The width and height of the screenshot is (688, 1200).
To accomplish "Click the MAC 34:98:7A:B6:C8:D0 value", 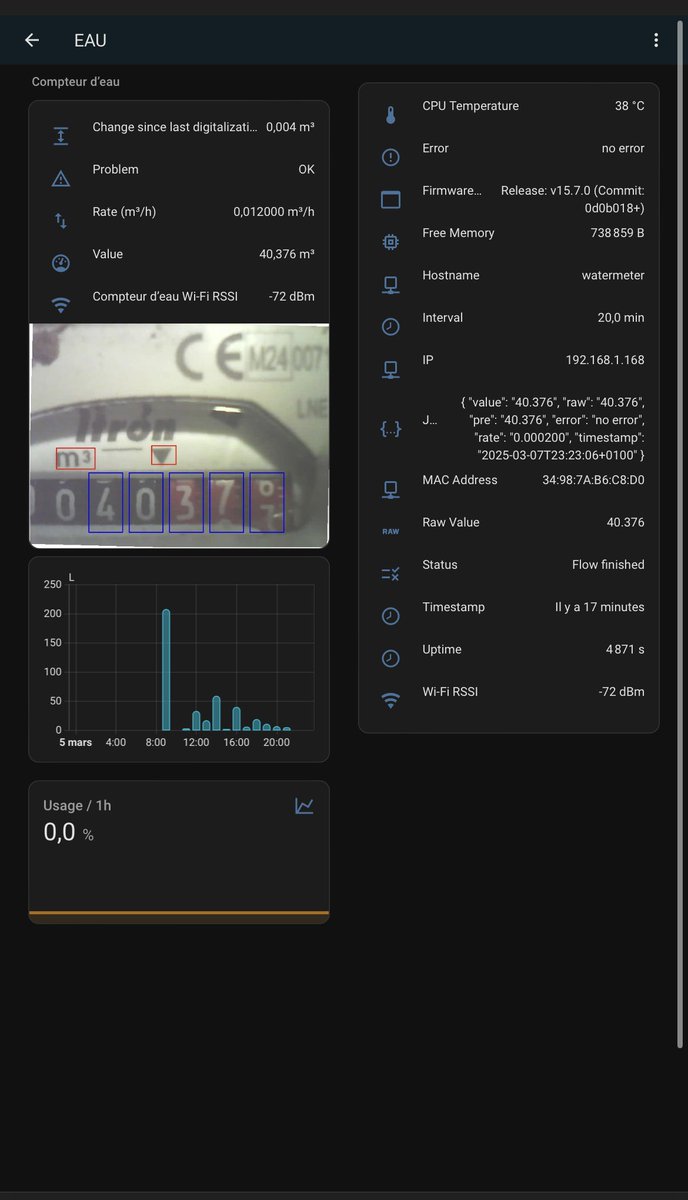I will point(593,480).
